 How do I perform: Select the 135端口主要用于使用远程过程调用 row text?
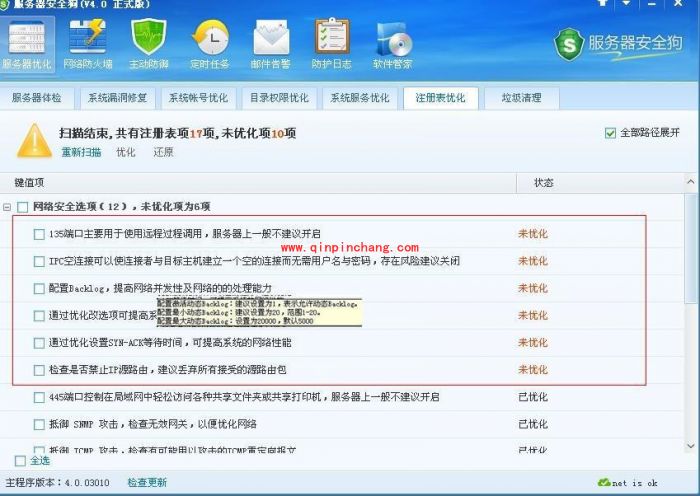[185, 233]
